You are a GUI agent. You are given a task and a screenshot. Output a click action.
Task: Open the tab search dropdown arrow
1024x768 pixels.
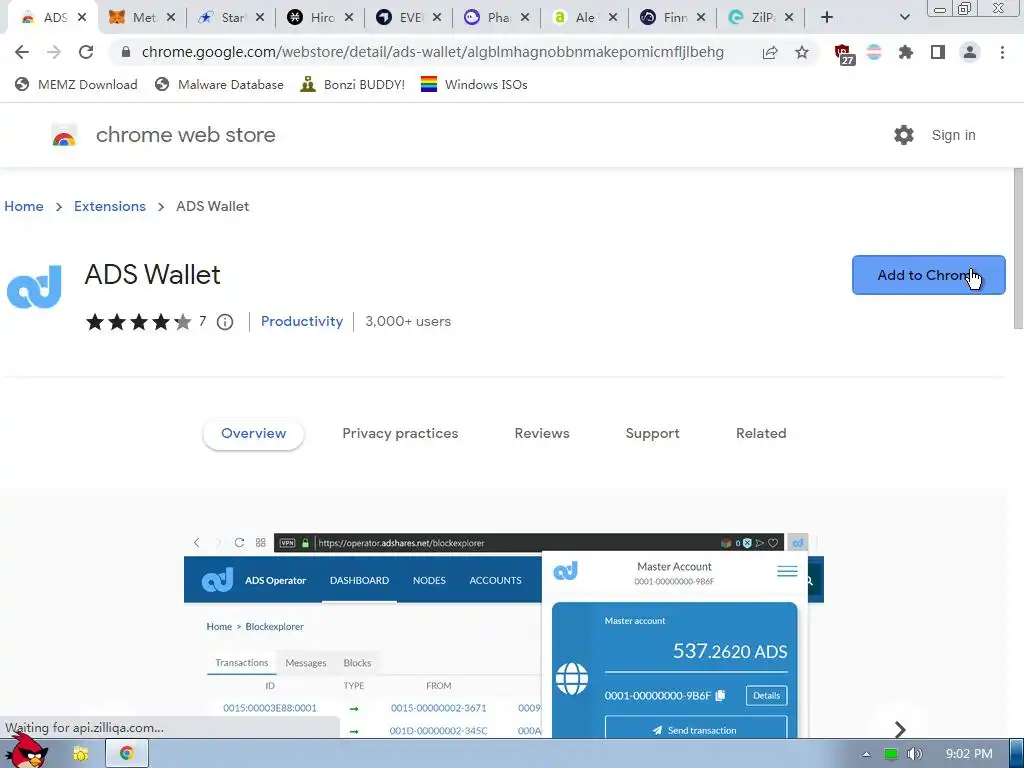point(904,18)
